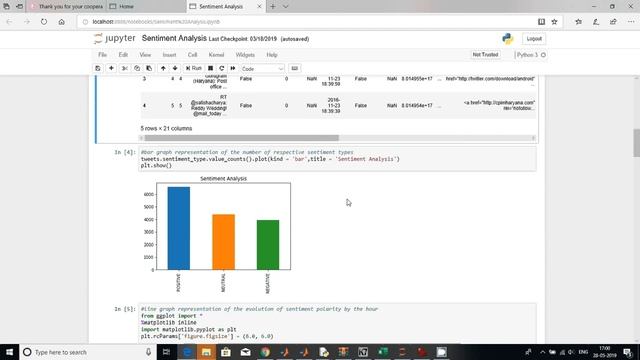The image size is (640, 360).
Task: Open Task View from taskbar
Action: point(166,352)
